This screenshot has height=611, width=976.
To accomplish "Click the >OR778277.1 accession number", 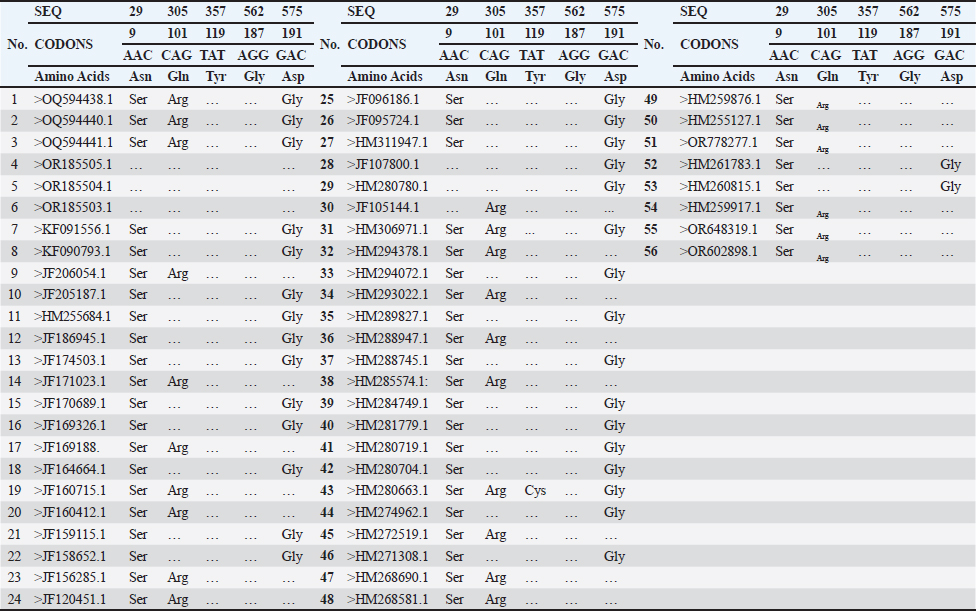I will click(x=718, y=143).
